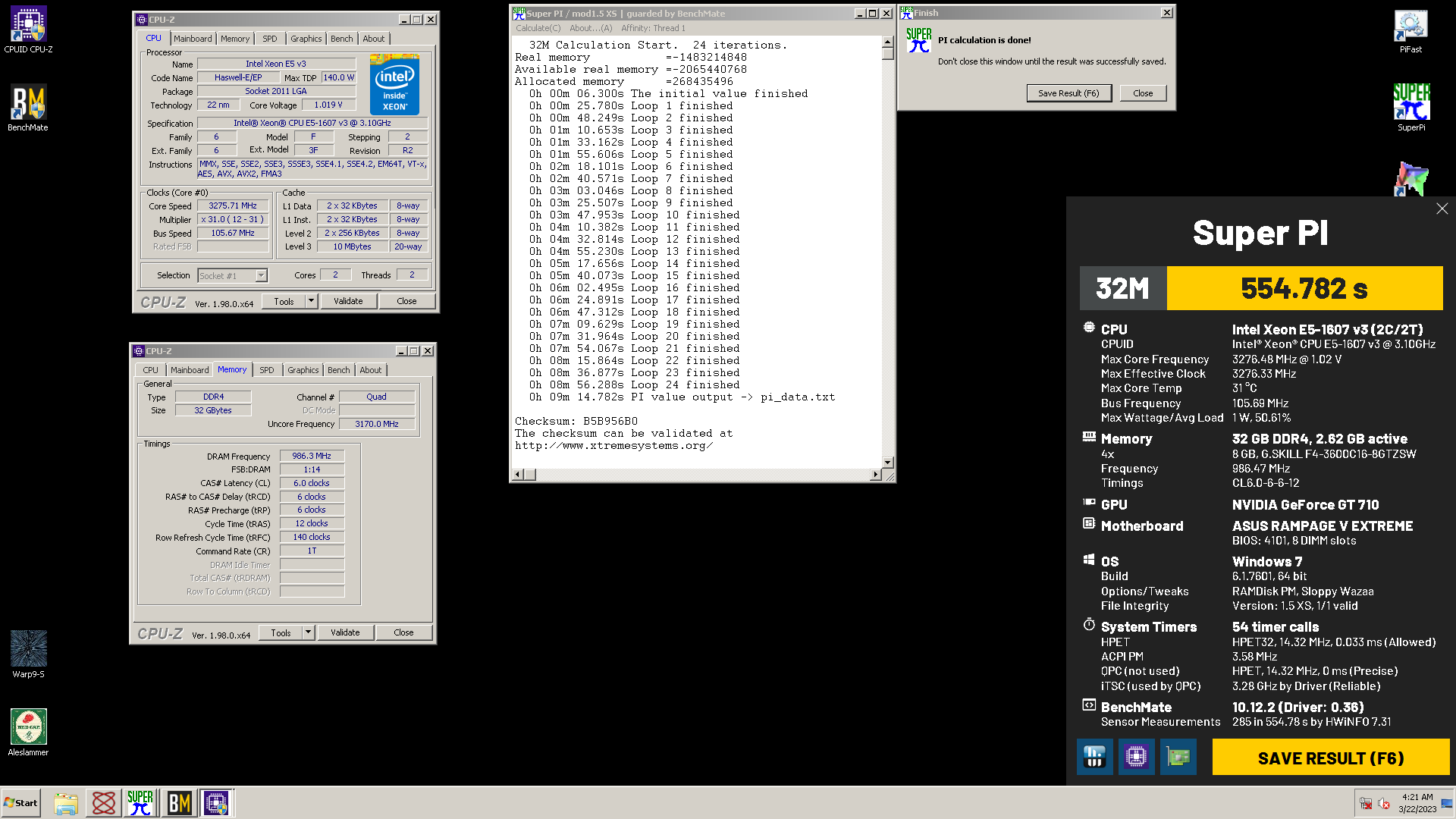Click the OS Windows logo icon in BenchMate
Viewport: 1456px width, 819px height.
(1089, 560)
